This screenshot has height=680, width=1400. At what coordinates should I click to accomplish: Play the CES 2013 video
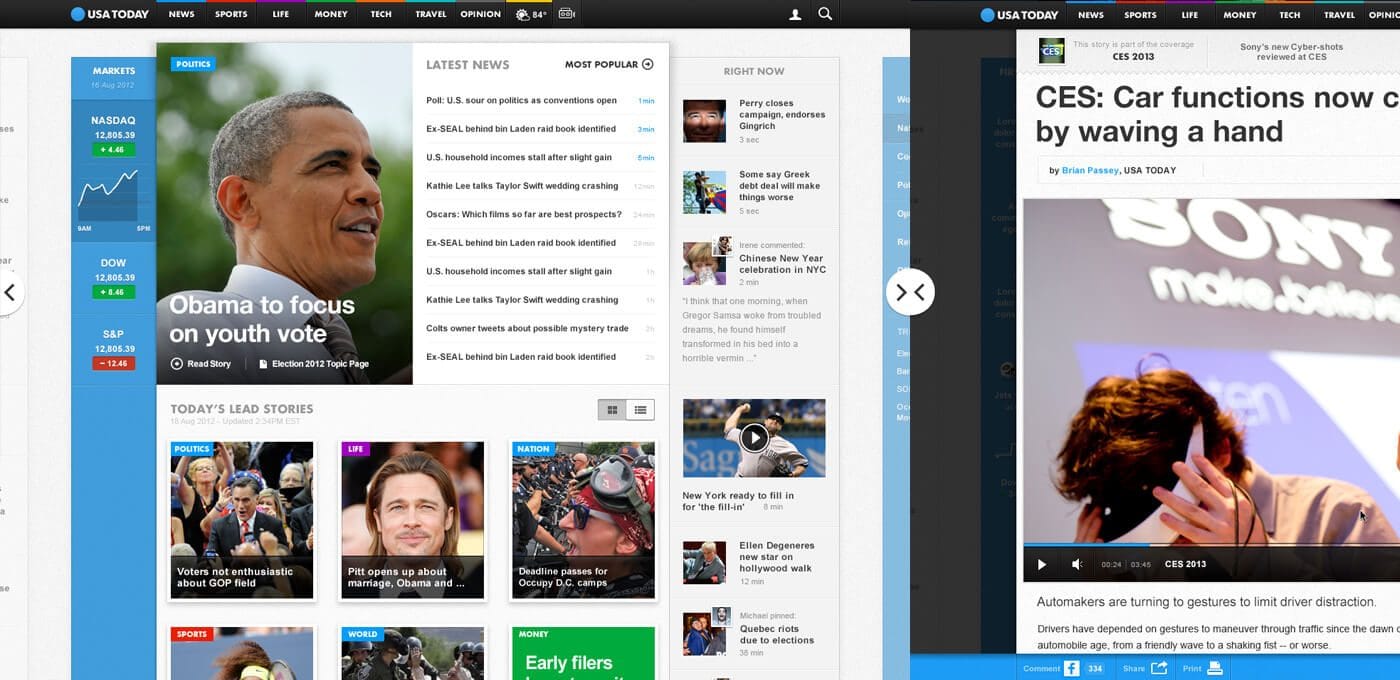pyautogui.click(x=1041, y=564)
